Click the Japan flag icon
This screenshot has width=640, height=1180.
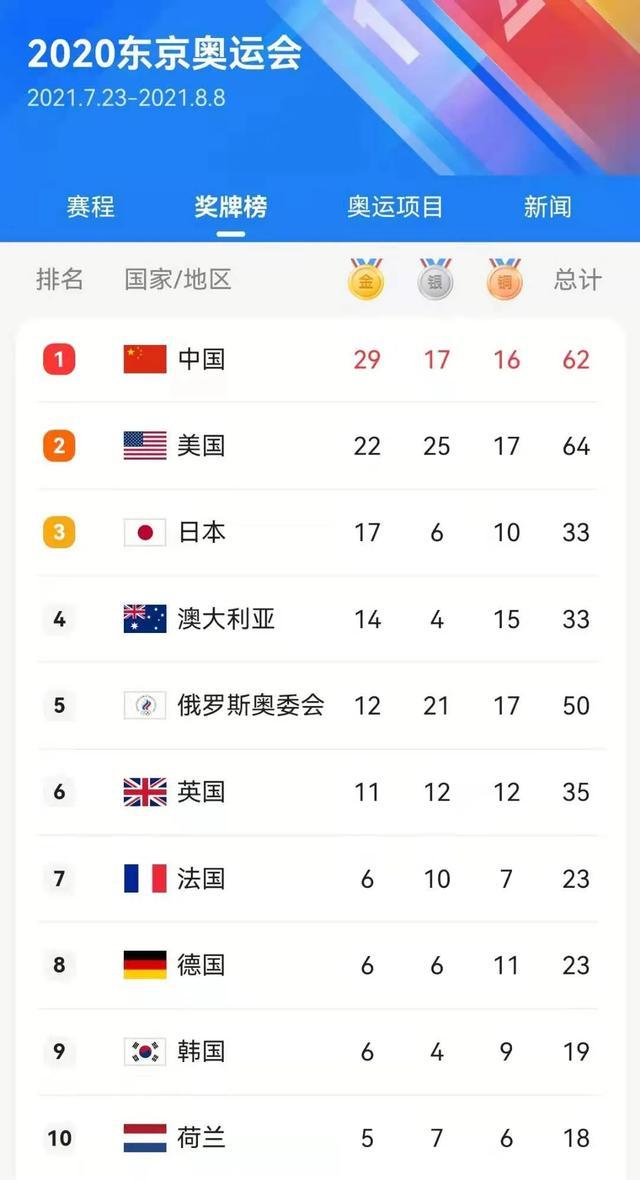[145, 533]
